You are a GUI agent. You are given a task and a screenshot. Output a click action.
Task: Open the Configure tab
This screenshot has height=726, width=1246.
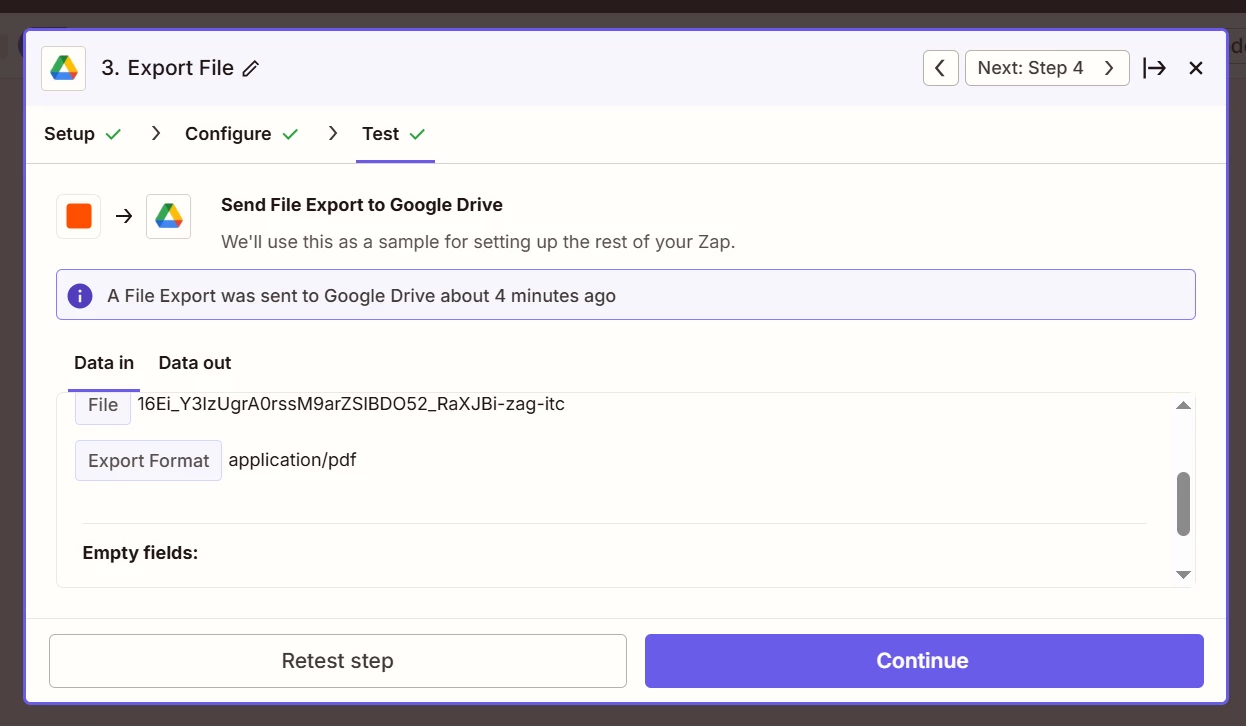pos(241,134)
